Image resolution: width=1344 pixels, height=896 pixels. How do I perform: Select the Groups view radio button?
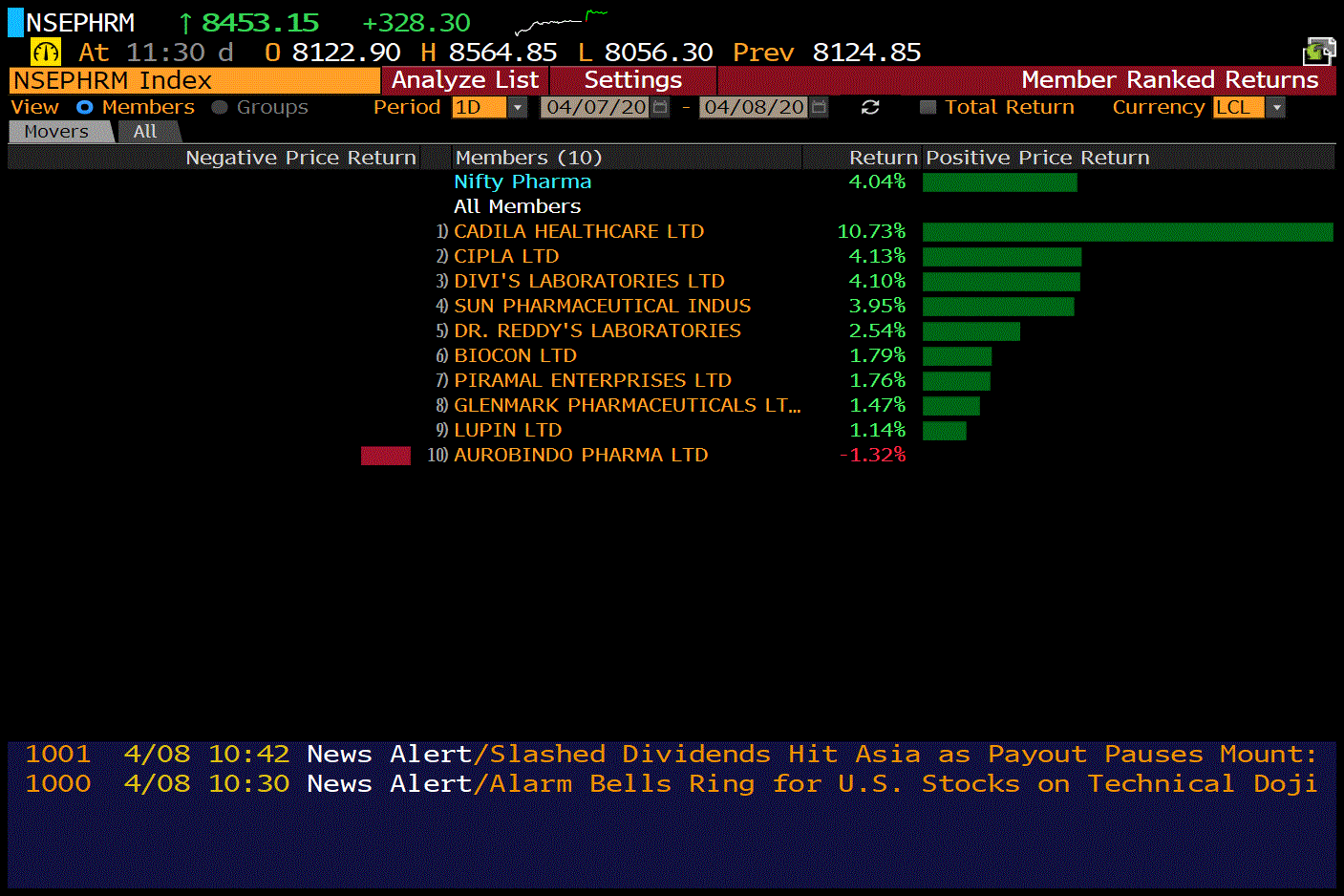click(x=220, y=108)
